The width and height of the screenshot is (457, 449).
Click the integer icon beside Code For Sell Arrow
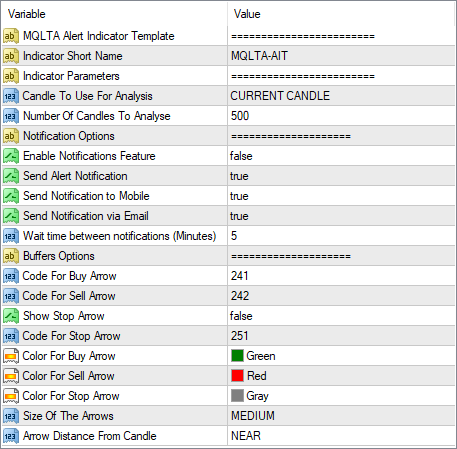[11, 296]
